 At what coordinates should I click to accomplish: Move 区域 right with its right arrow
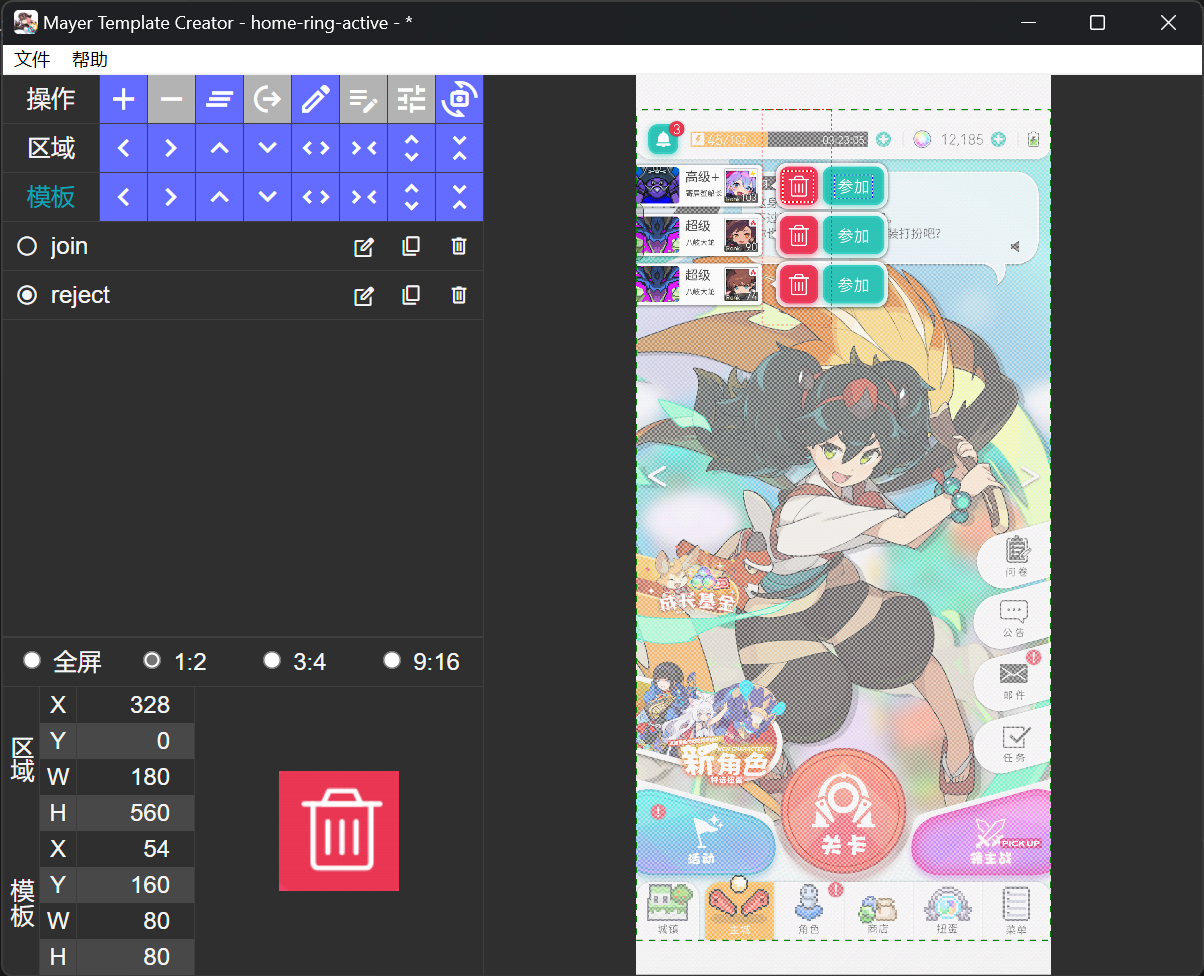172,148
